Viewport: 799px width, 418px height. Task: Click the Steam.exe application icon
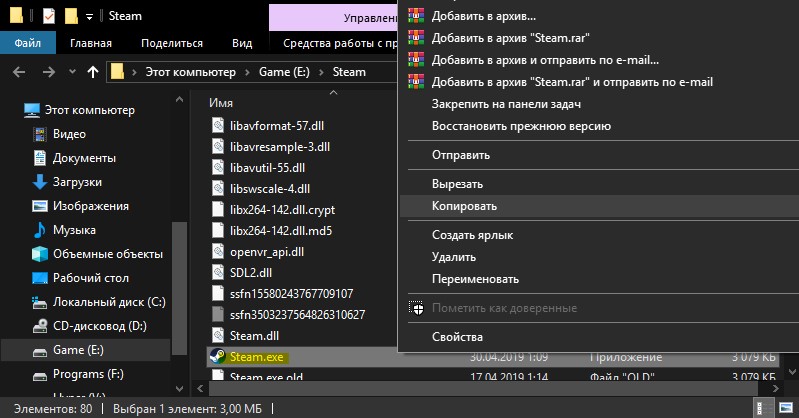click(218, 357)
